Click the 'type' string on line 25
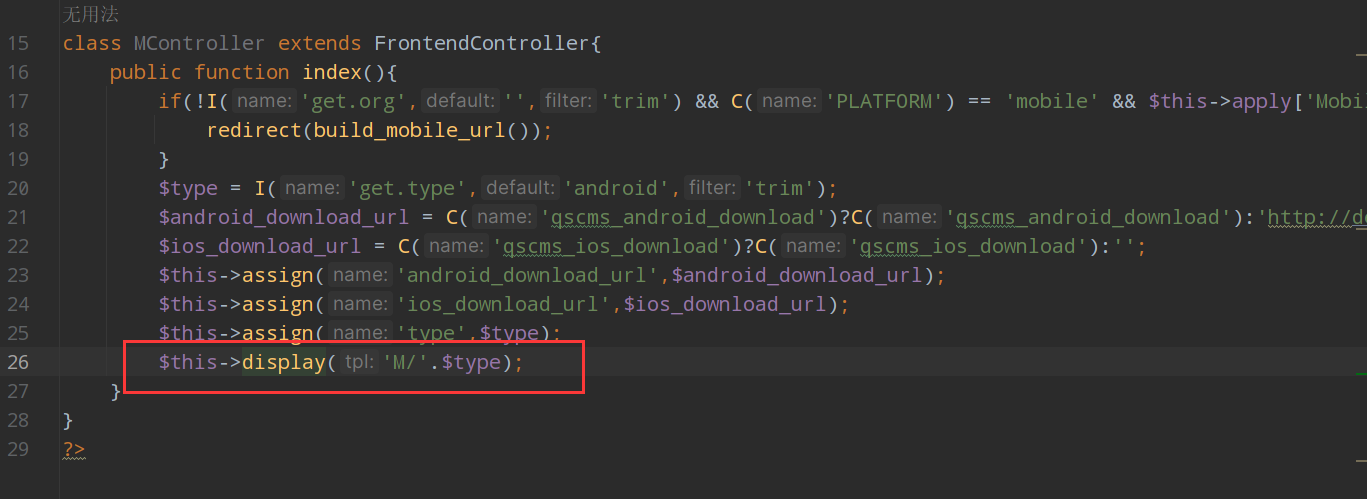Screen dimensions: 1367x499 coord(433,333)
